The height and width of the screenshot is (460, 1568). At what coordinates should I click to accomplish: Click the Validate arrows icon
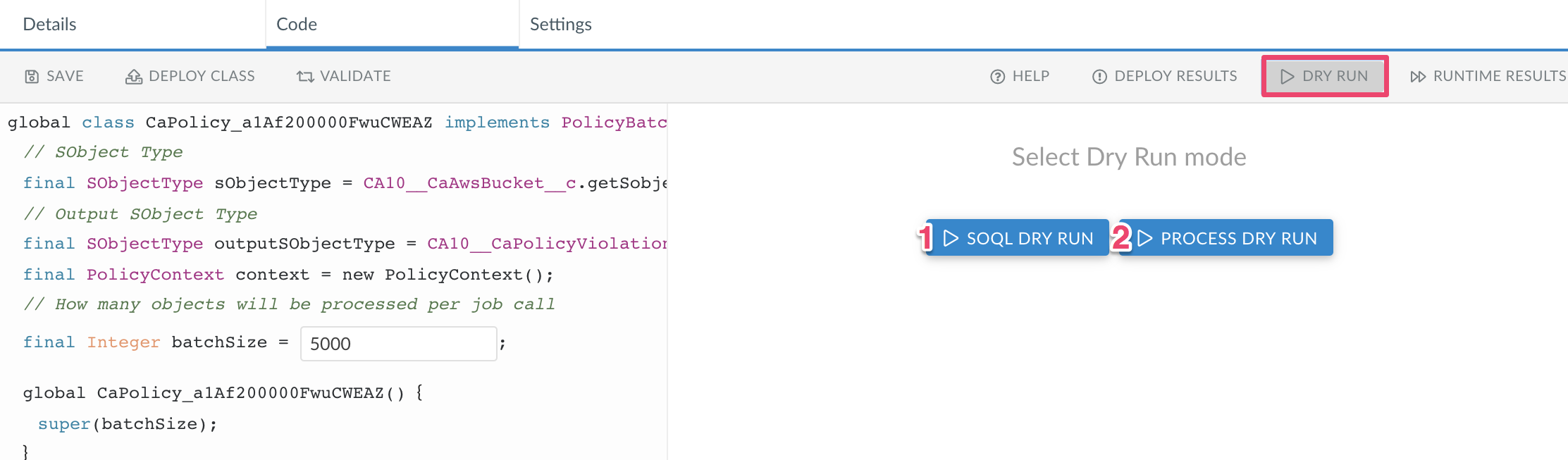pyautogui.click(x=304, y=77)
